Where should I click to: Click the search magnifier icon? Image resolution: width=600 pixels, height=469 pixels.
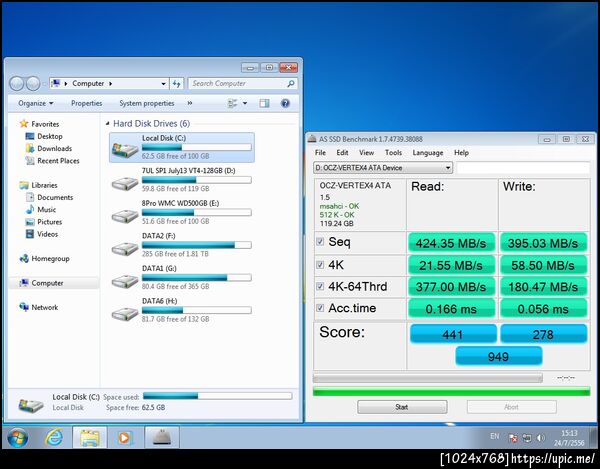point(291,83)
